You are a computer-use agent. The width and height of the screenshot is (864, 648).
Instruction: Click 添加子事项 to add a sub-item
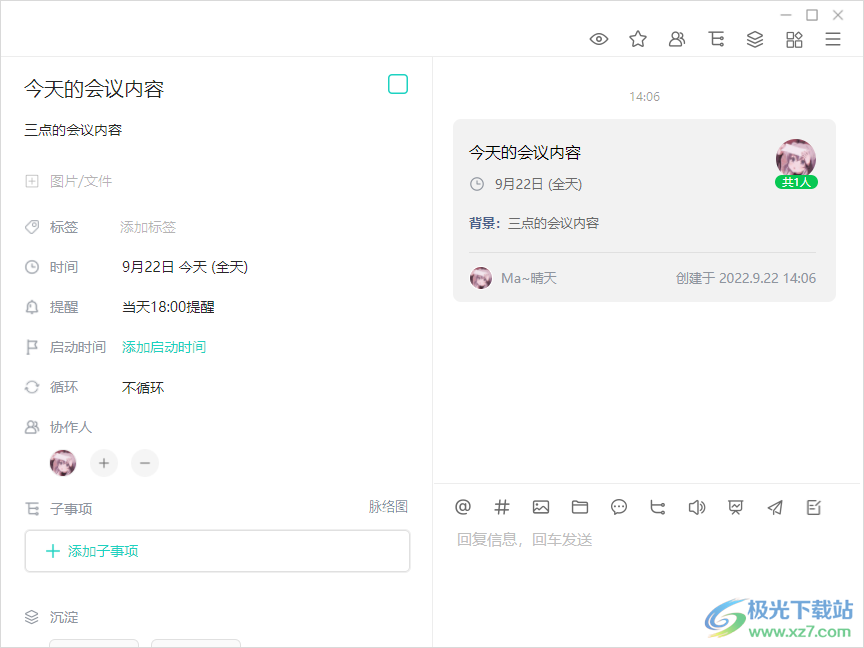[x=217, y=551]
